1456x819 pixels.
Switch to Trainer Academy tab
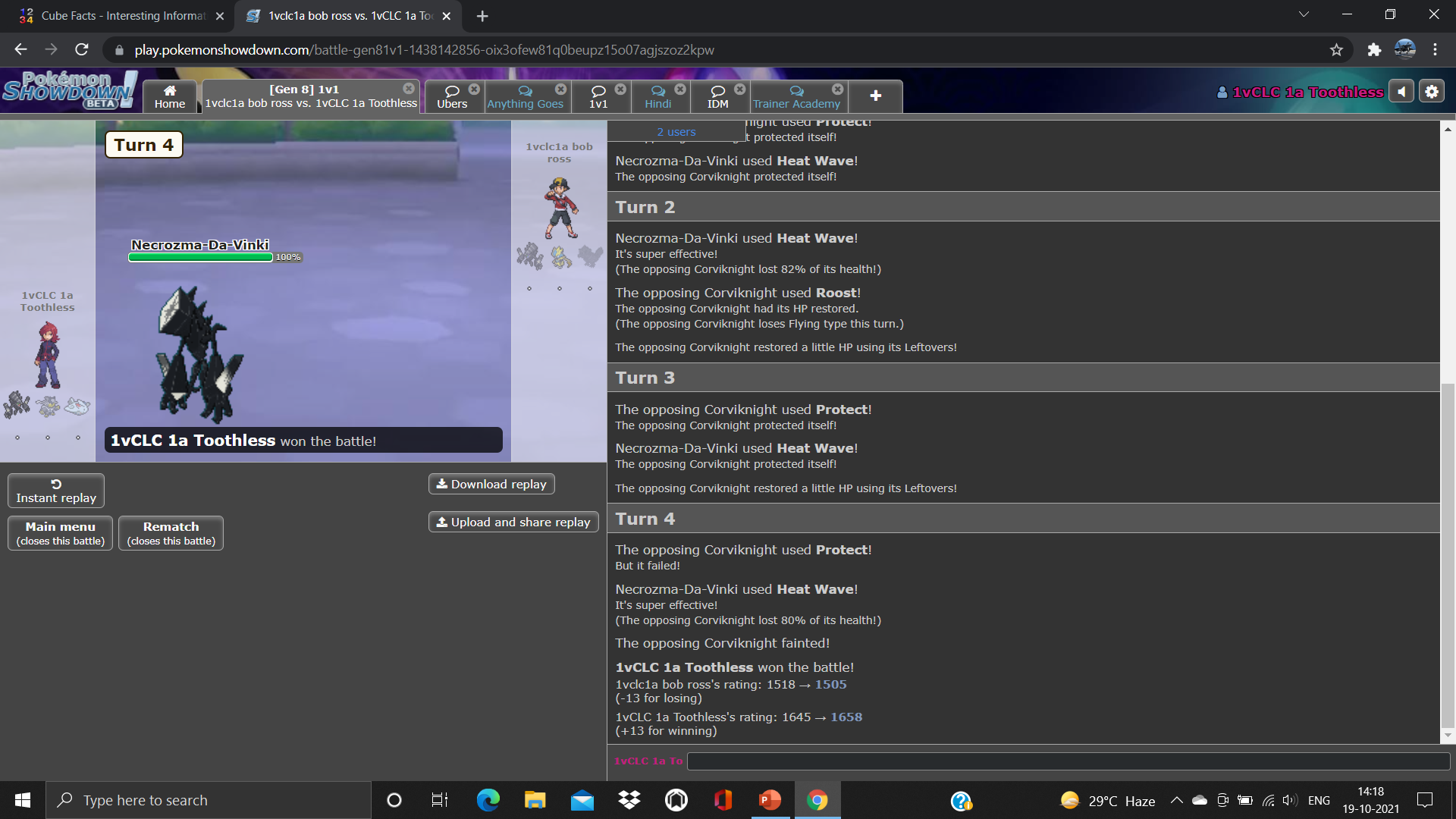point(796,97)
